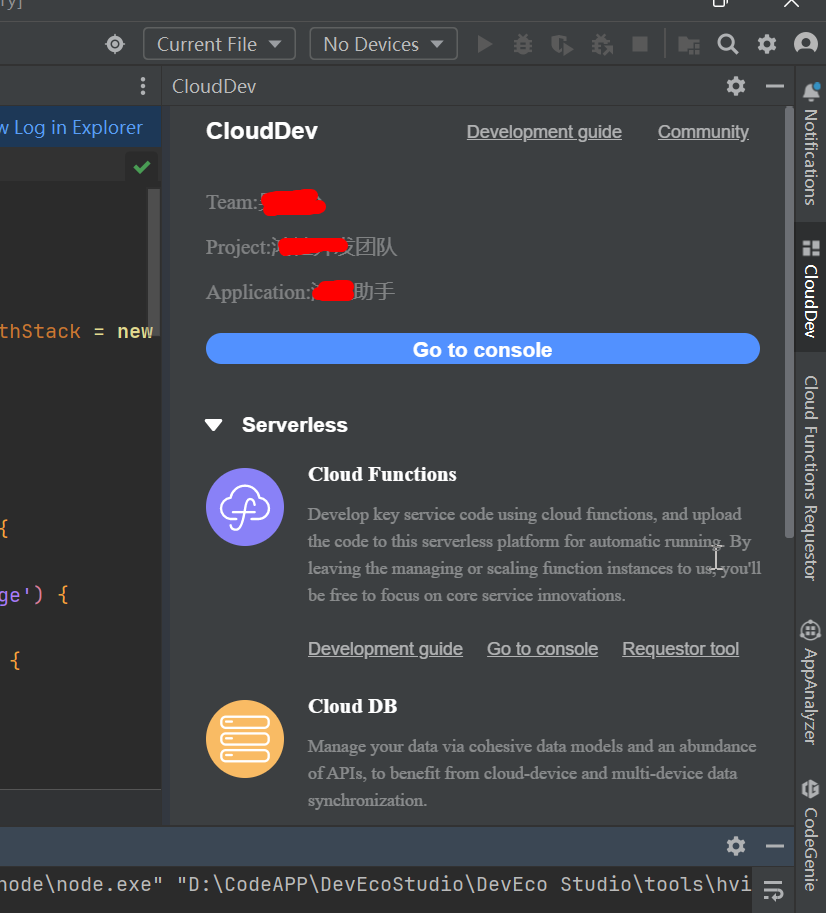This screenshot has width=826, height=913.
Task: Click the Debug bug icon
Action: pyautogui.click(x=523, y=44)
